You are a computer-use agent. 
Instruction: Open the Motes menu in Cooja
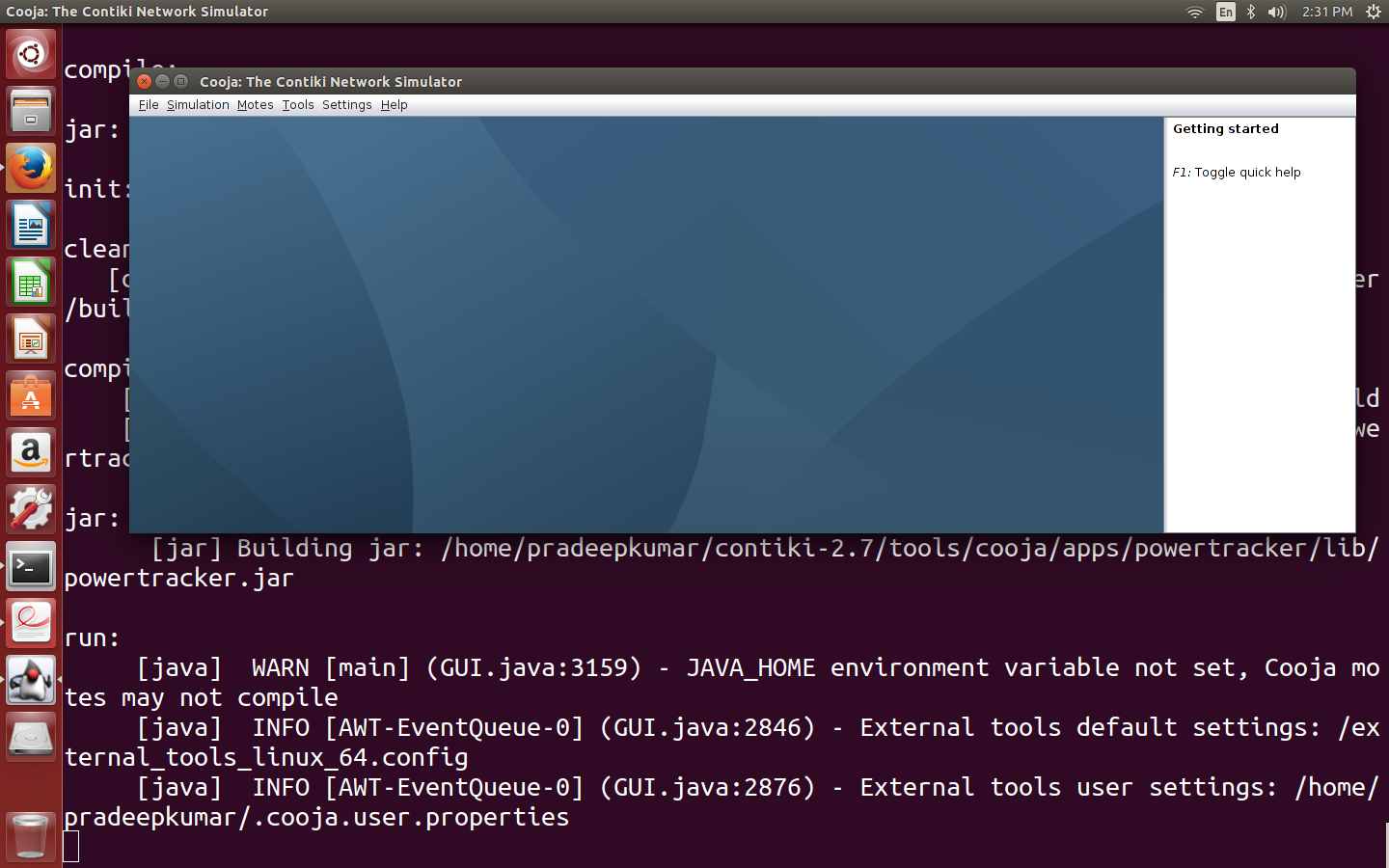(255, 104)
